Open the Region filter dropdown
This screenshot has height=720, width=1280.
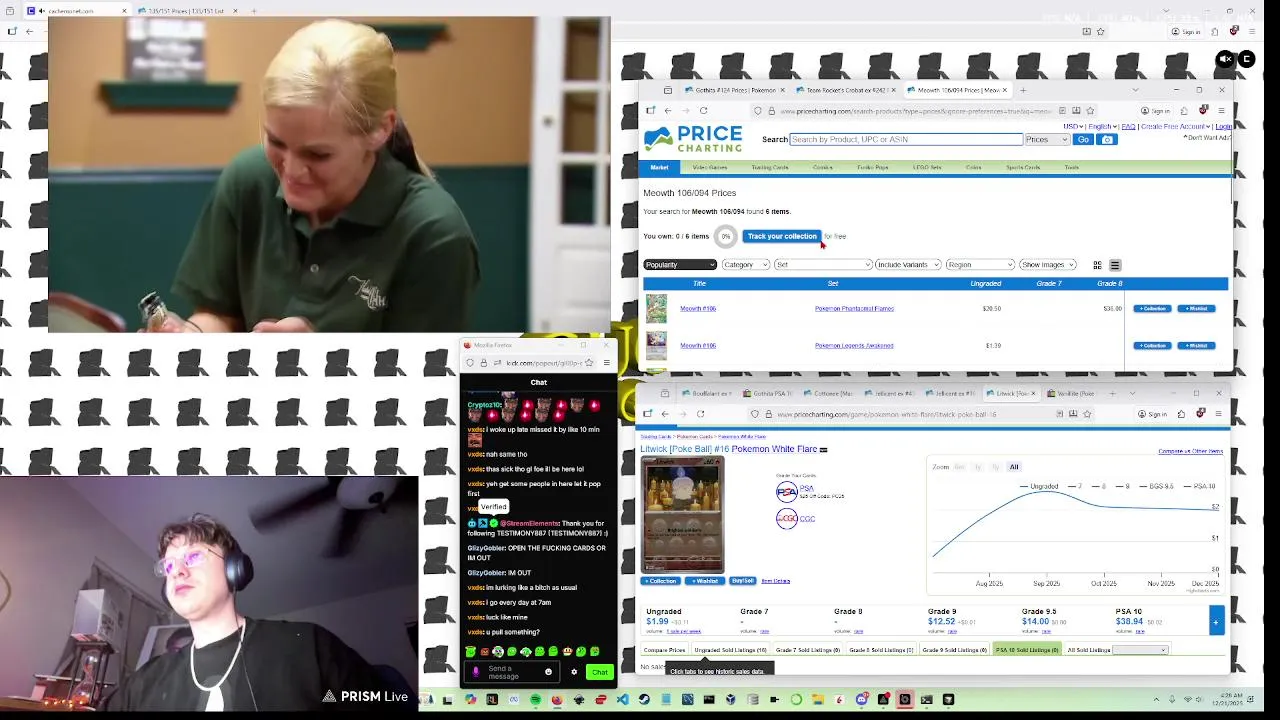point(980,265)
